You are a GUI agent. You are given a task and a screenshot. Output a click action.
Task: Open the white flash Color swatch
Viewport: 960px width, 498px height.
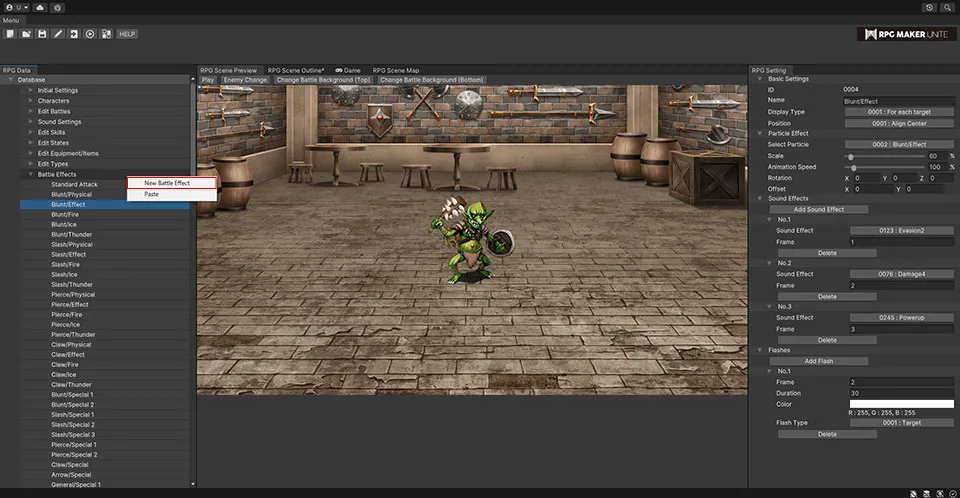900,404
